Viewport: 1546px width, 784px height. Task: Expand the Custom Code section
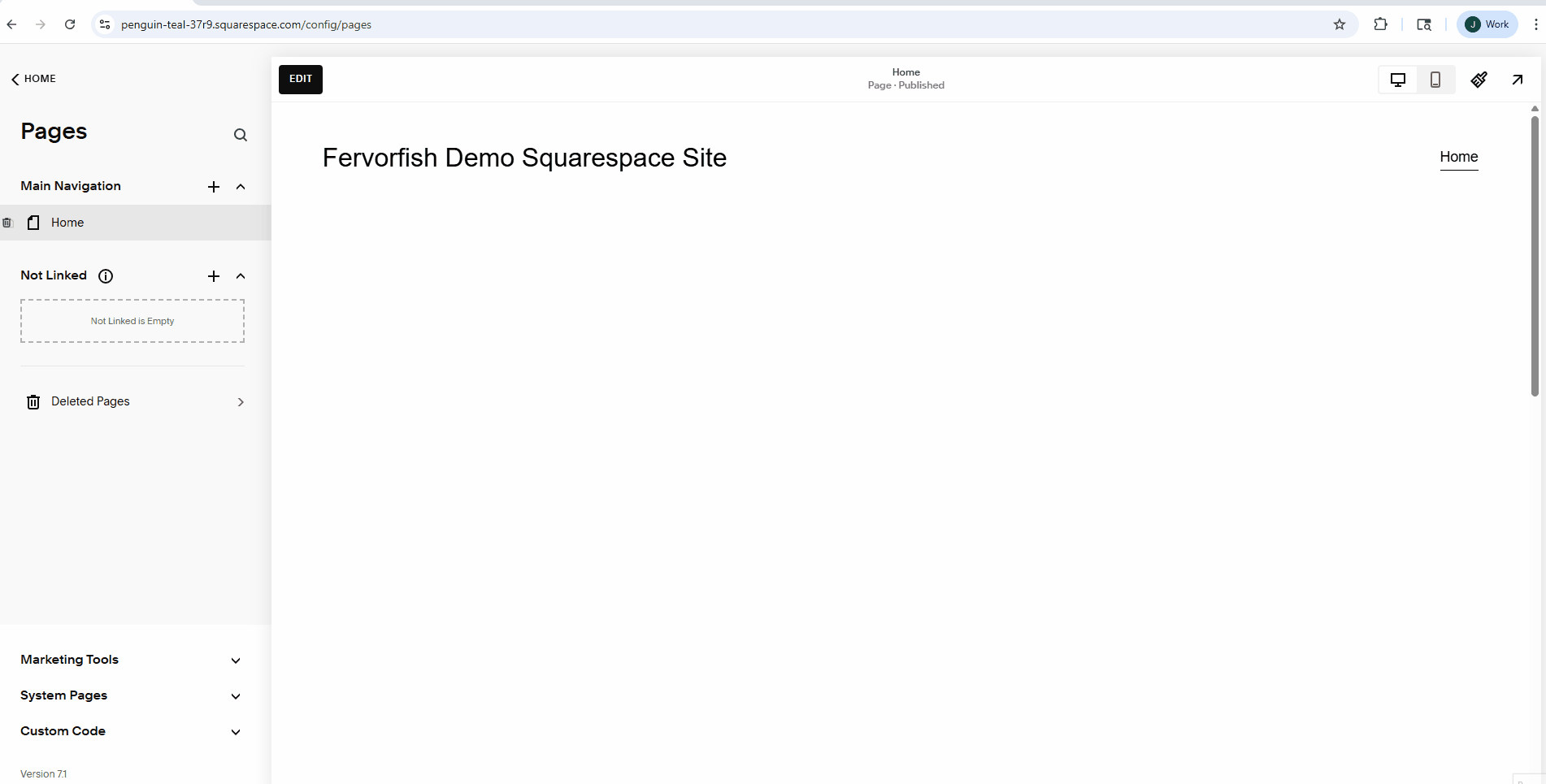(x=236, y=732)
